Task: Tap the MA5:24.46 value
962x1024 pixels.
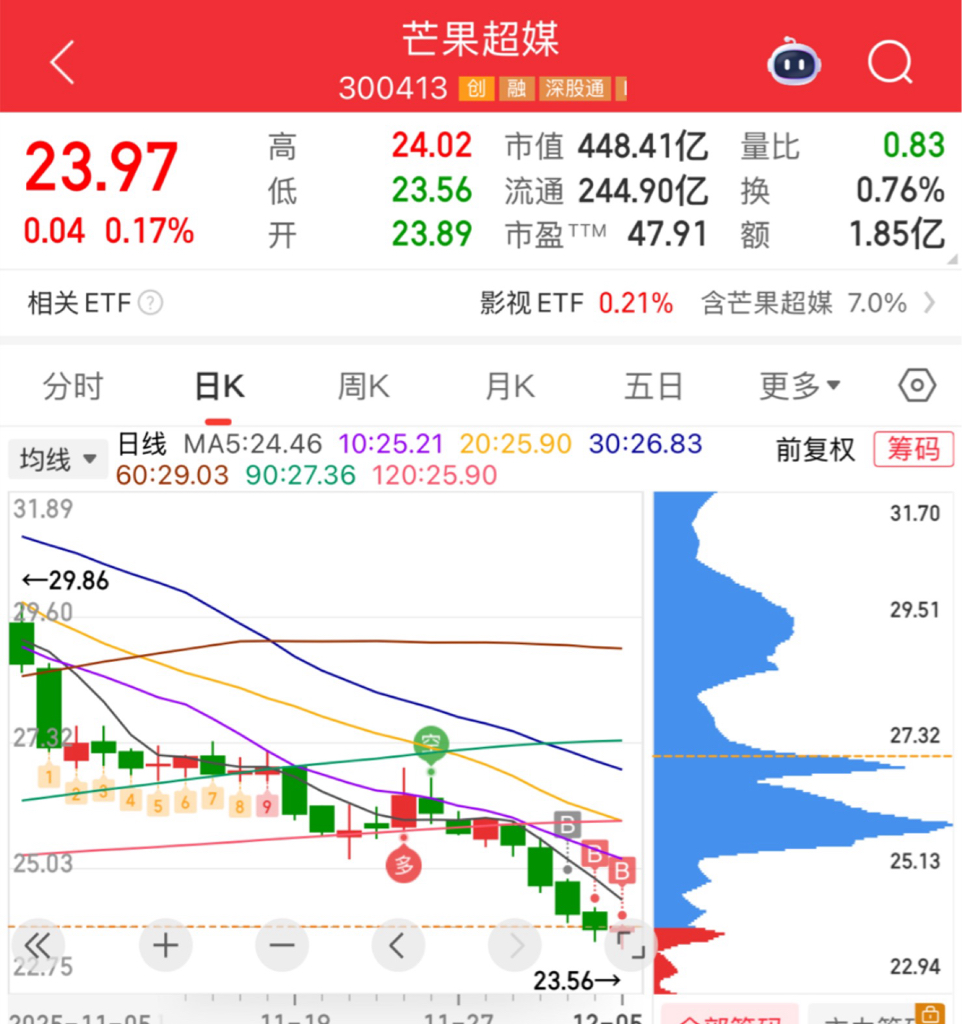Action: tap(253, 444)
